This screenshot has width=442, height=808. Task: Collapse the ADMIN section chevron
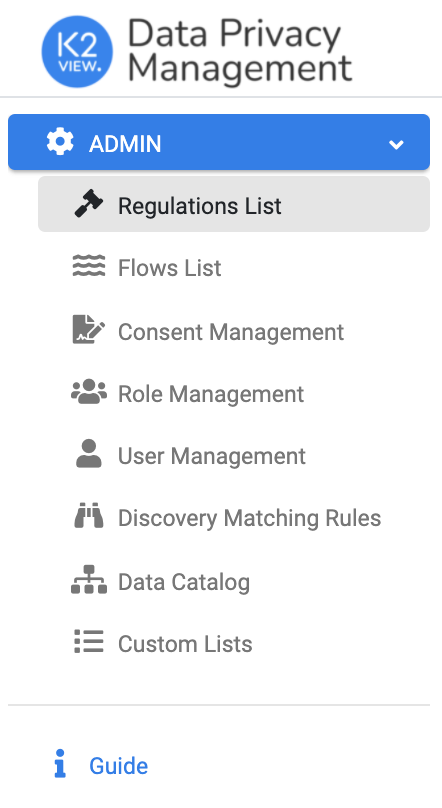396,145
